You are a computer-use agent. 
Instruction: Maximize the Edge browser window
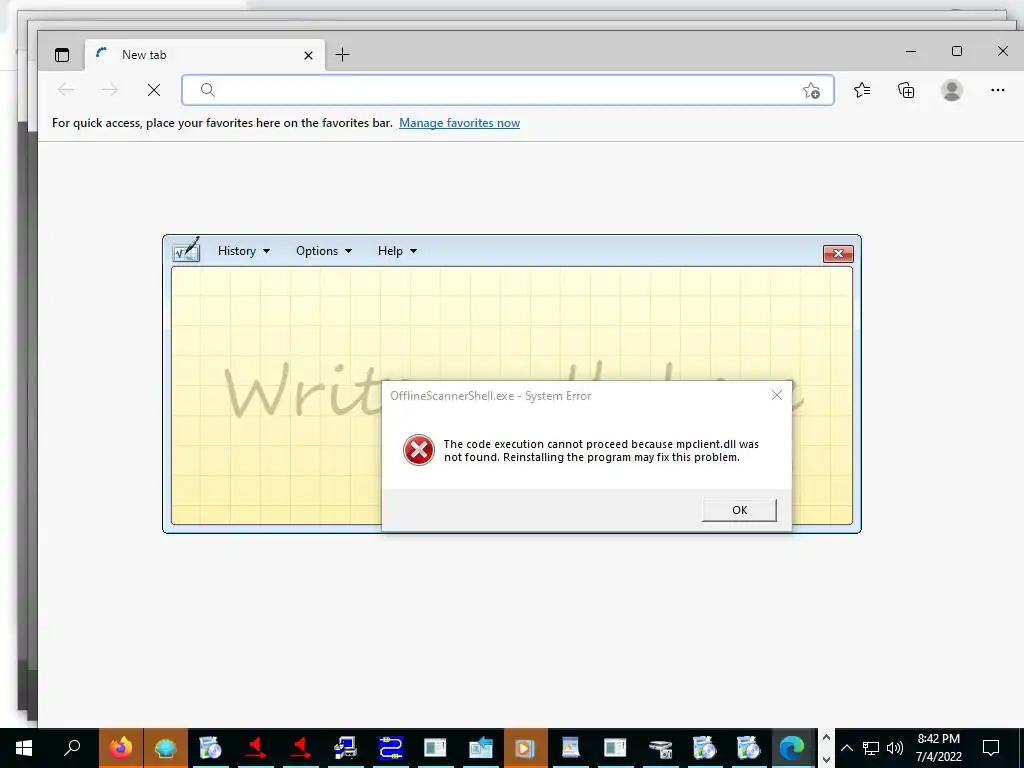tap(957, 51)
